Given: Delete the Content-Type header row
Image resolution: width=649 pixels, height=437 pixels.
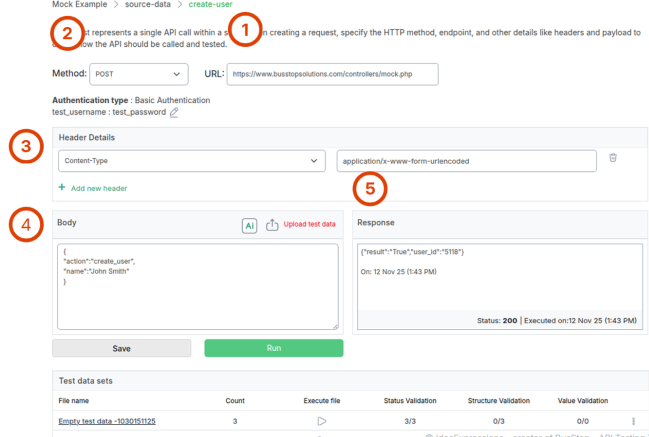Looking at the screenshot, I should [x=613, y=158].
